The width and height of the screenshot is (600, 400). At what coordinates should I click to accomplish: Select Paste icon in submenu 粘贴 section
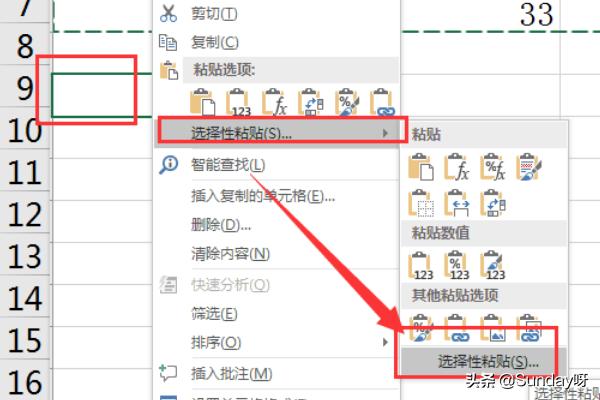pos(421,167)
